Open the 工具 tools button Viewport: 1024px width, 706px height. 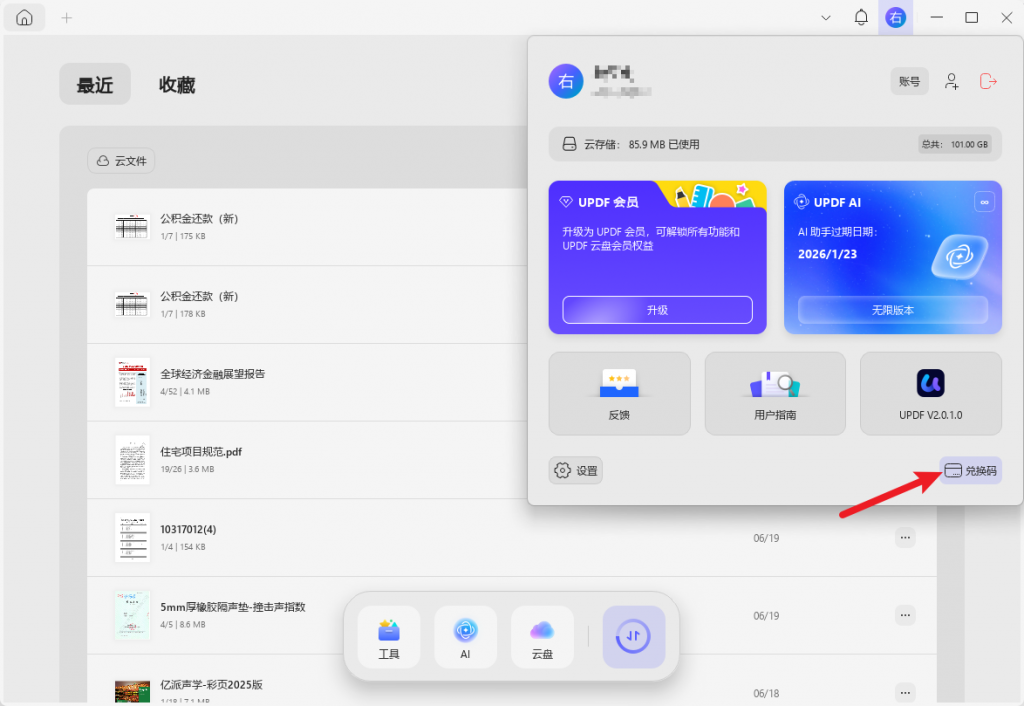coord(389,637)
